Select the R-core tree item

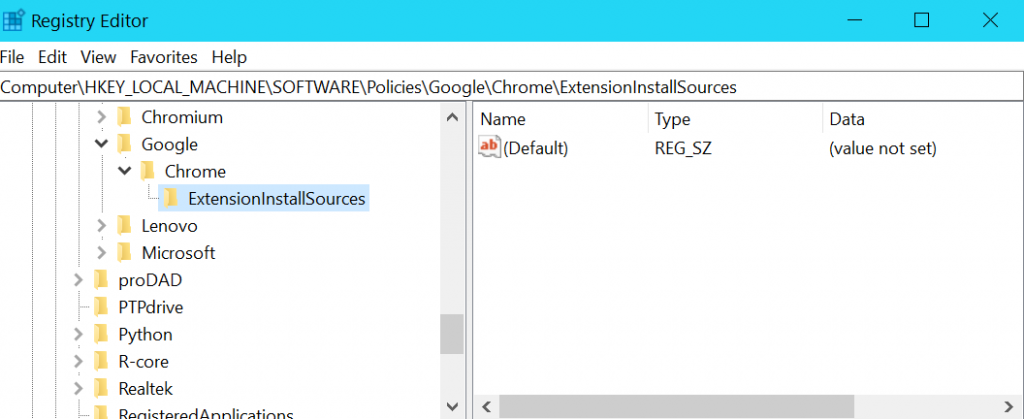[144, 362]
